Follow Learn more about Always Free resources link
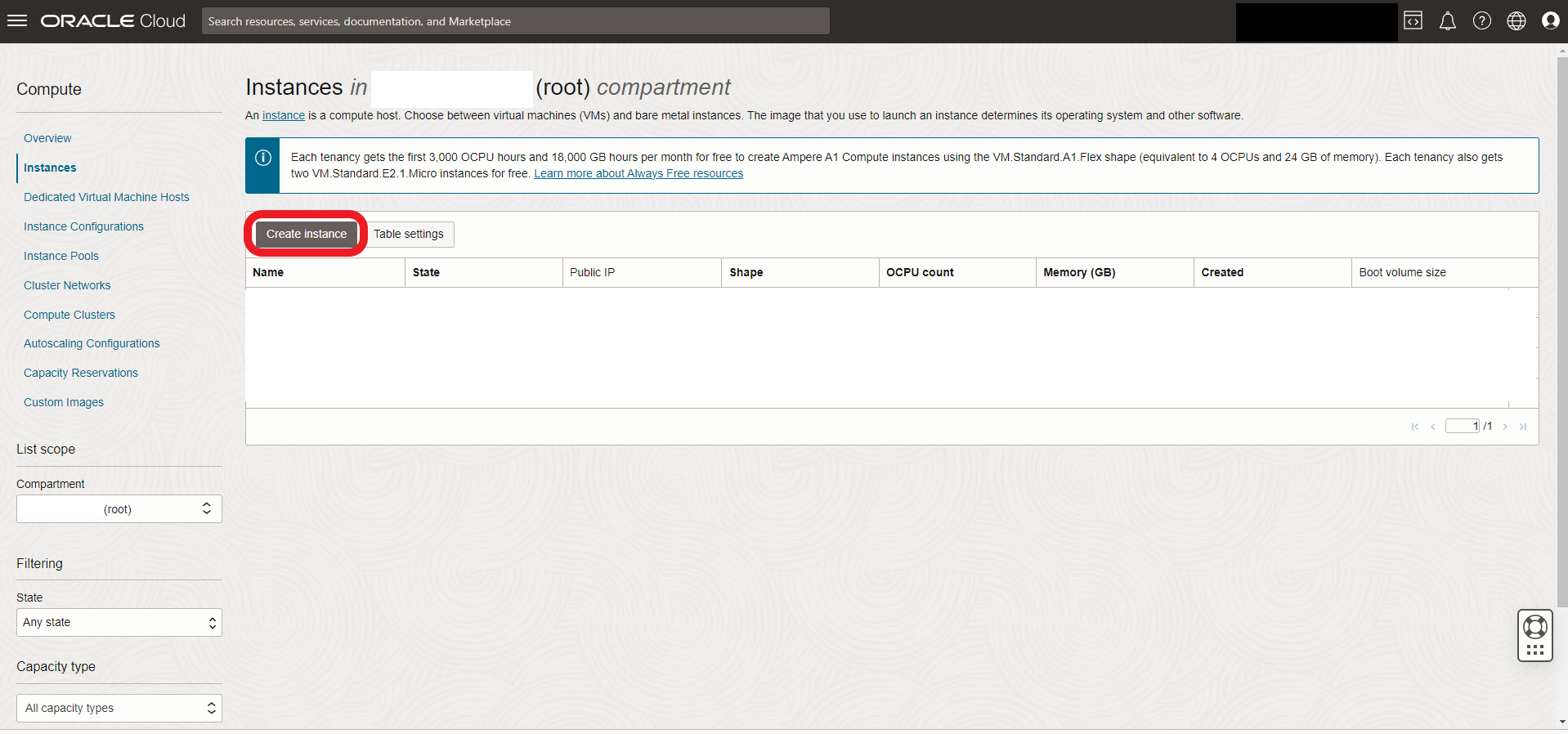The height and width of the screenshot is (734, 1568). (x=638, y=174)
